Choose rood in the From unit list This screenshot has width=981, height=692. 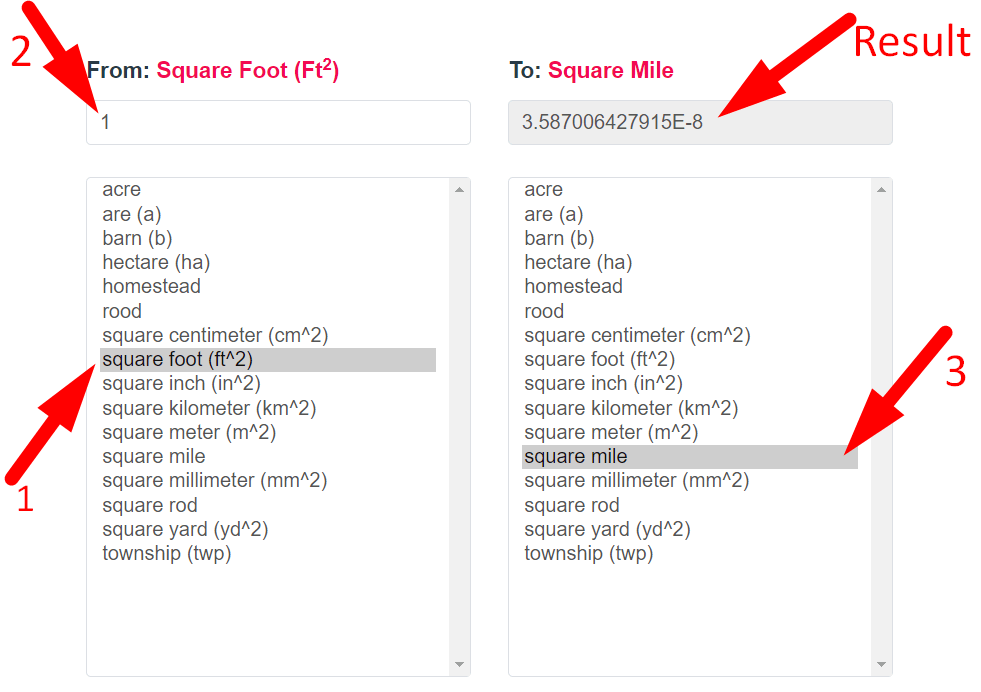[121, 310]
